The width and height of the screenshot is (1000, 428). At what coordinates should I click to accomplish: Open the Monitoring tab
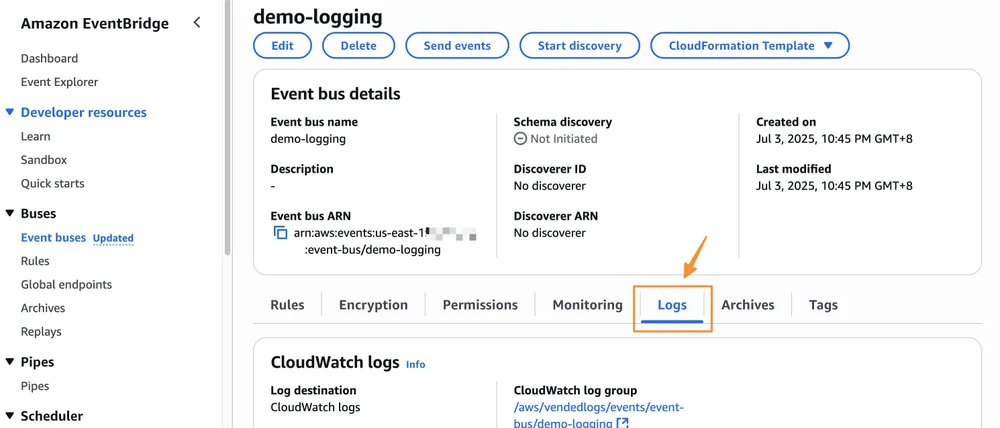(x=587, y=305)
